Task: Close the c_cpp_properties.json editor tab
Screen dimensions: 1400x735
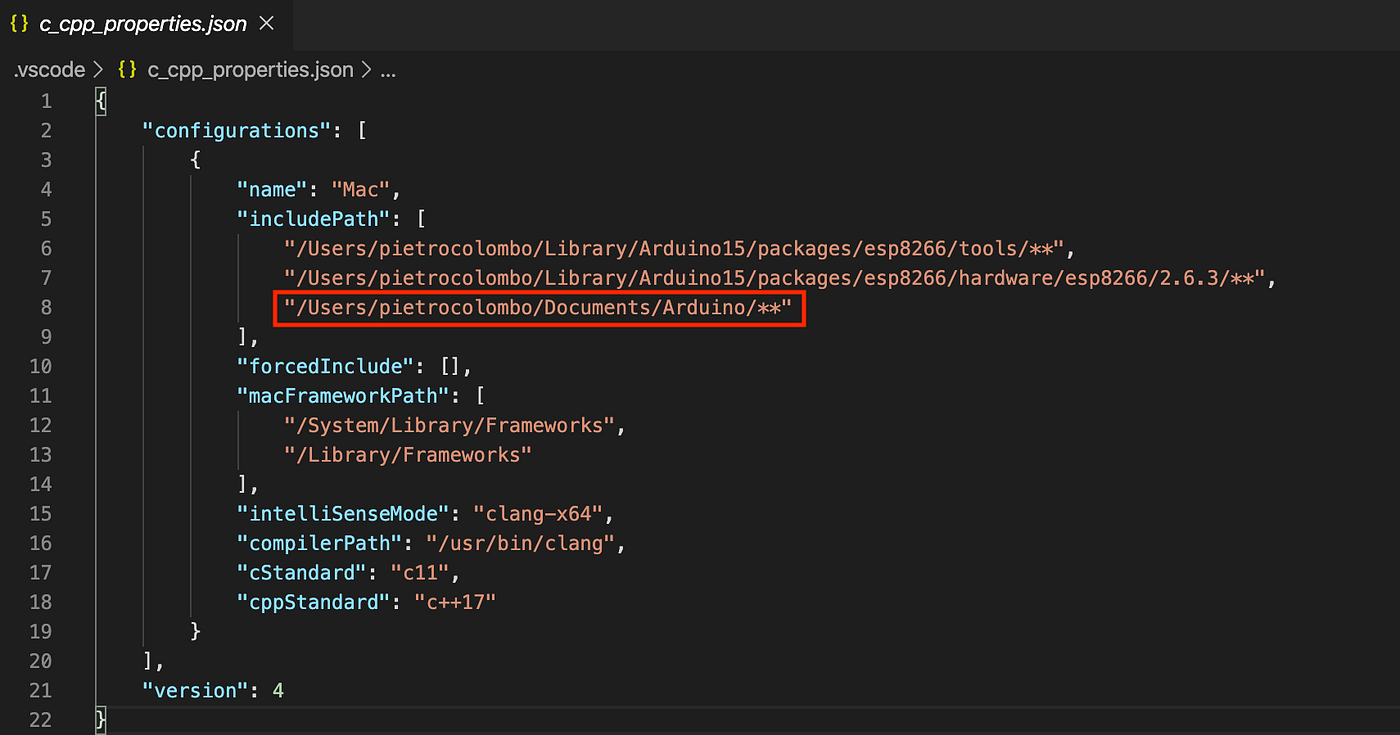Action: tap(264, 23)
